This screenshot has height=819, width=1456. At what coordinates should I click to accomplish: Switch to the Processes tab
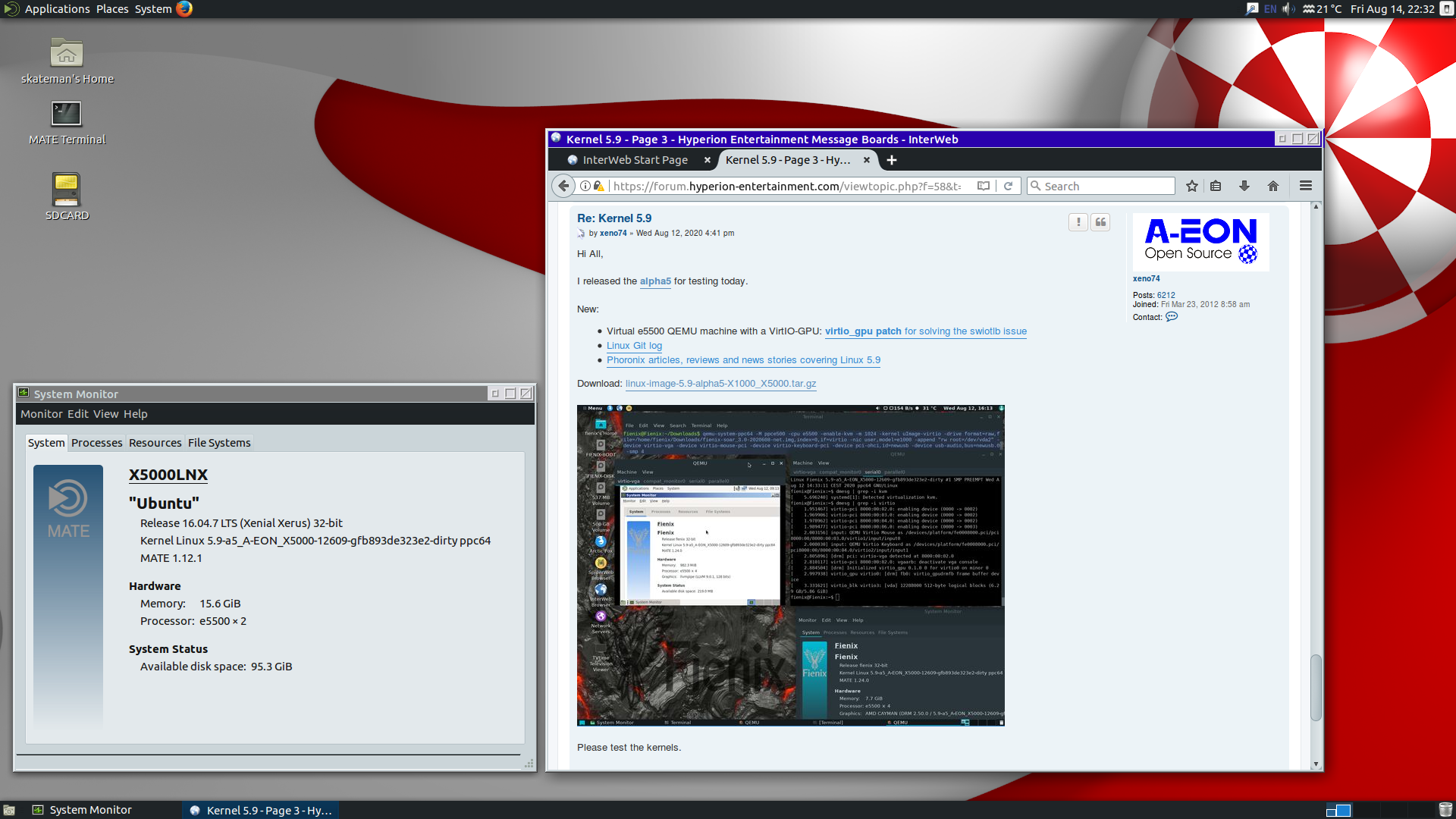coord(96,443)
